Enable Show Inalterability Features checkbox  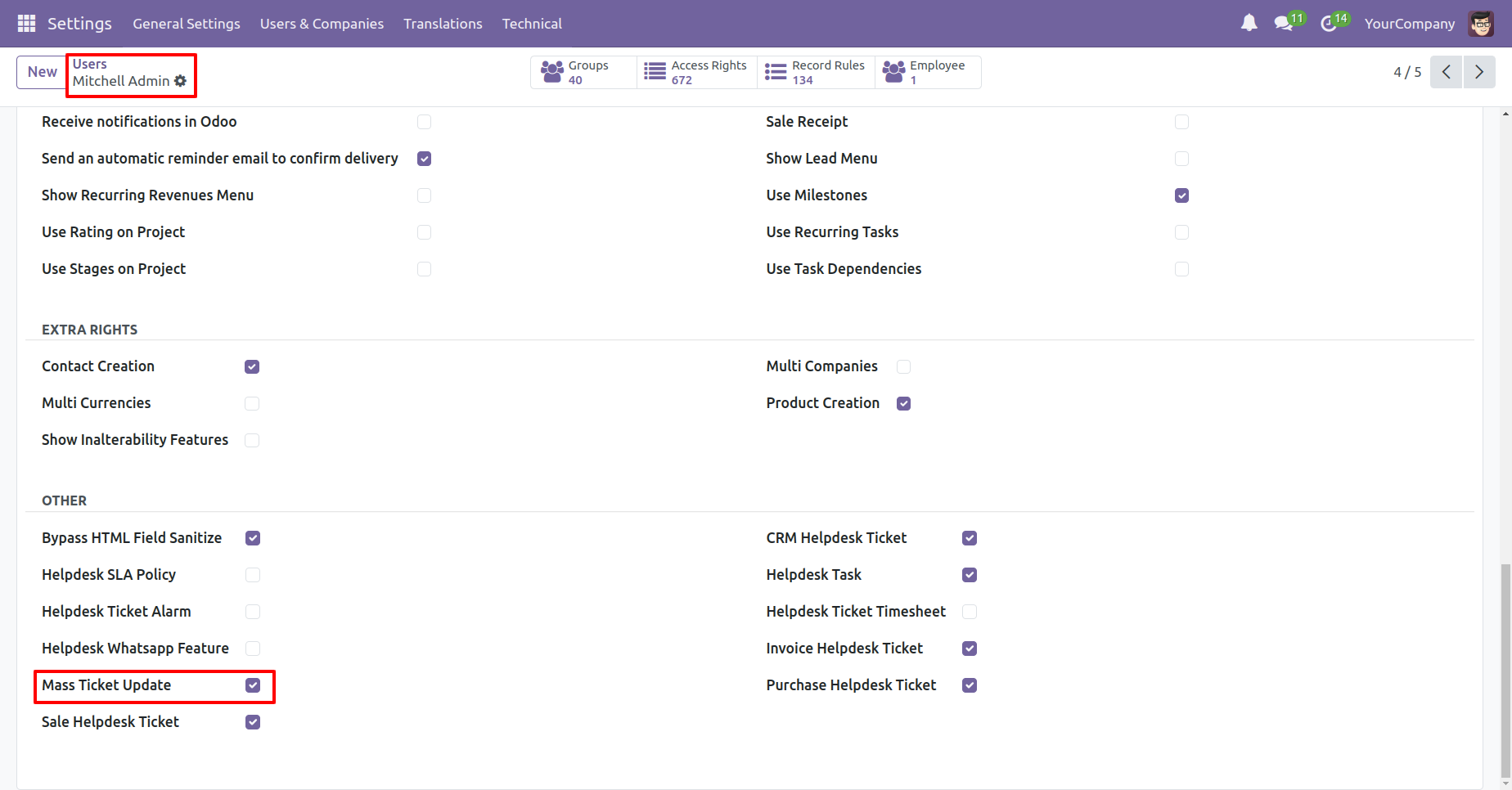pyautogui.click(x=252, y=440)
